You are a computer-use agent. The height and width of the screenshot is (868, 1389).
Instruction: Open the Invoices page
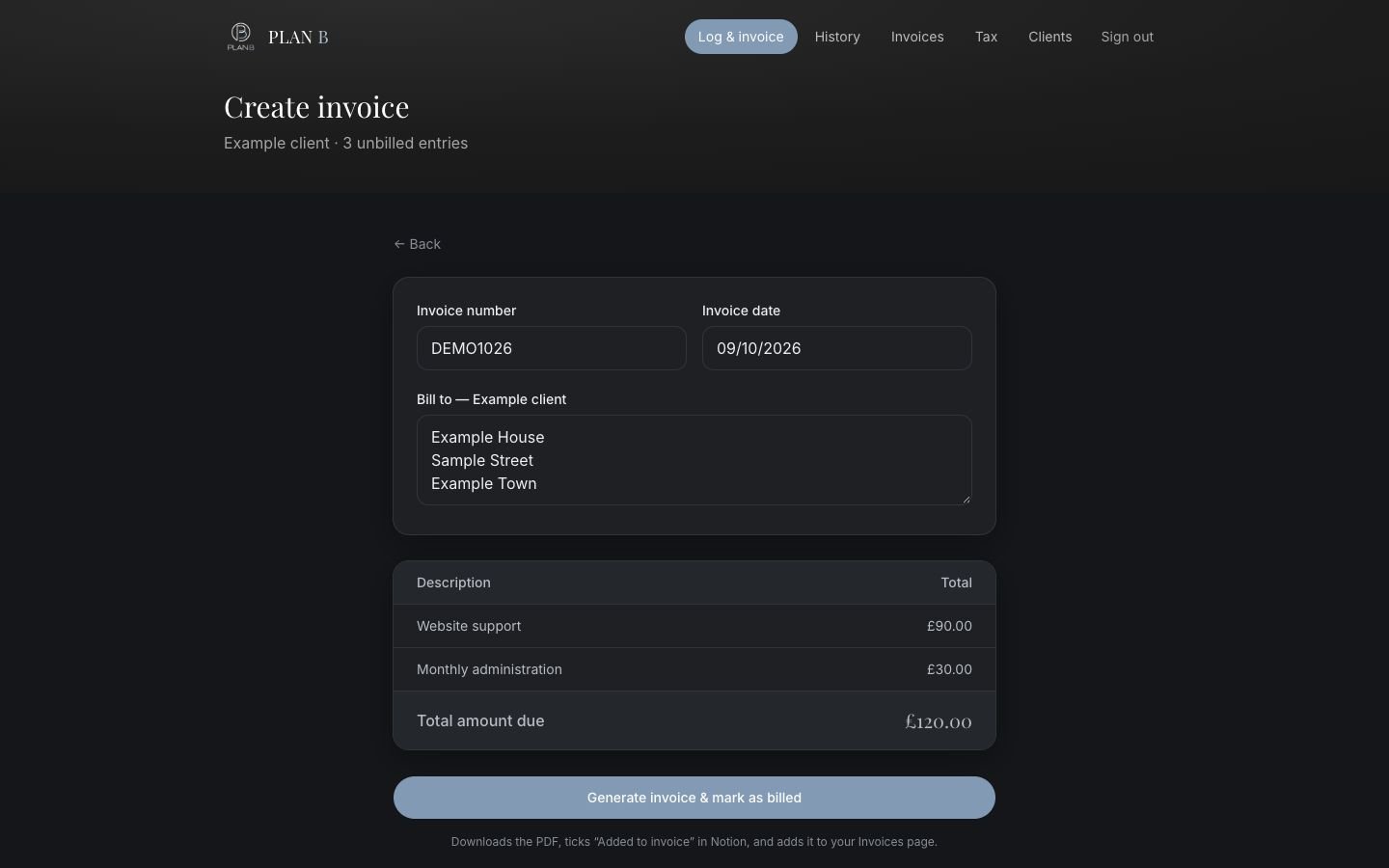coord(917,37)
